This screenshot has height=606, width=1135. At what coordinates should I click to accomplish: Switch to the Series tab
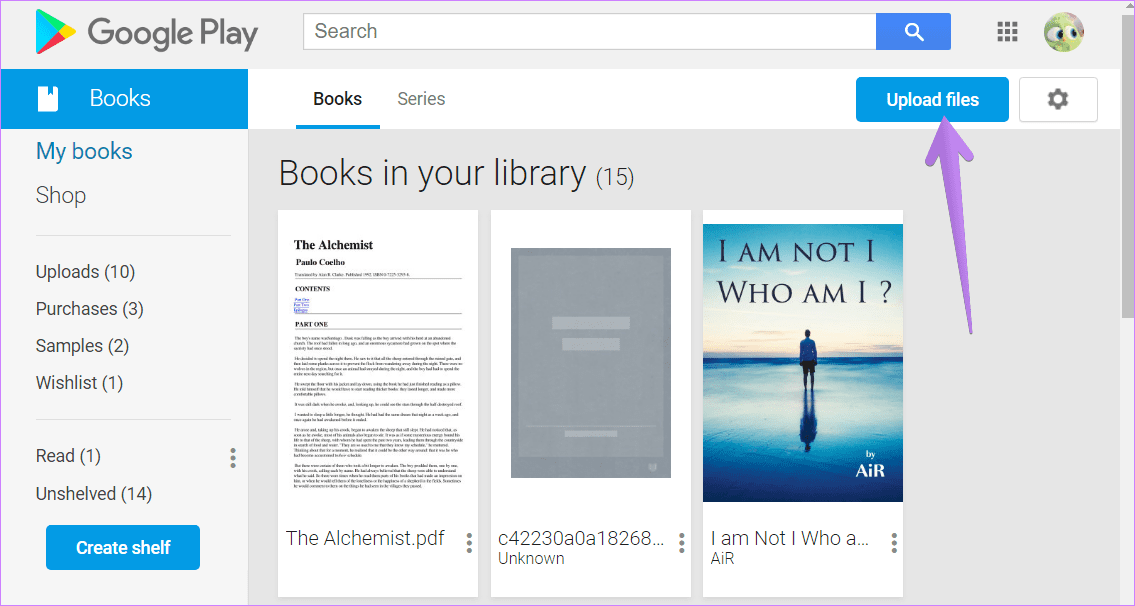click(x=421, y=99)
